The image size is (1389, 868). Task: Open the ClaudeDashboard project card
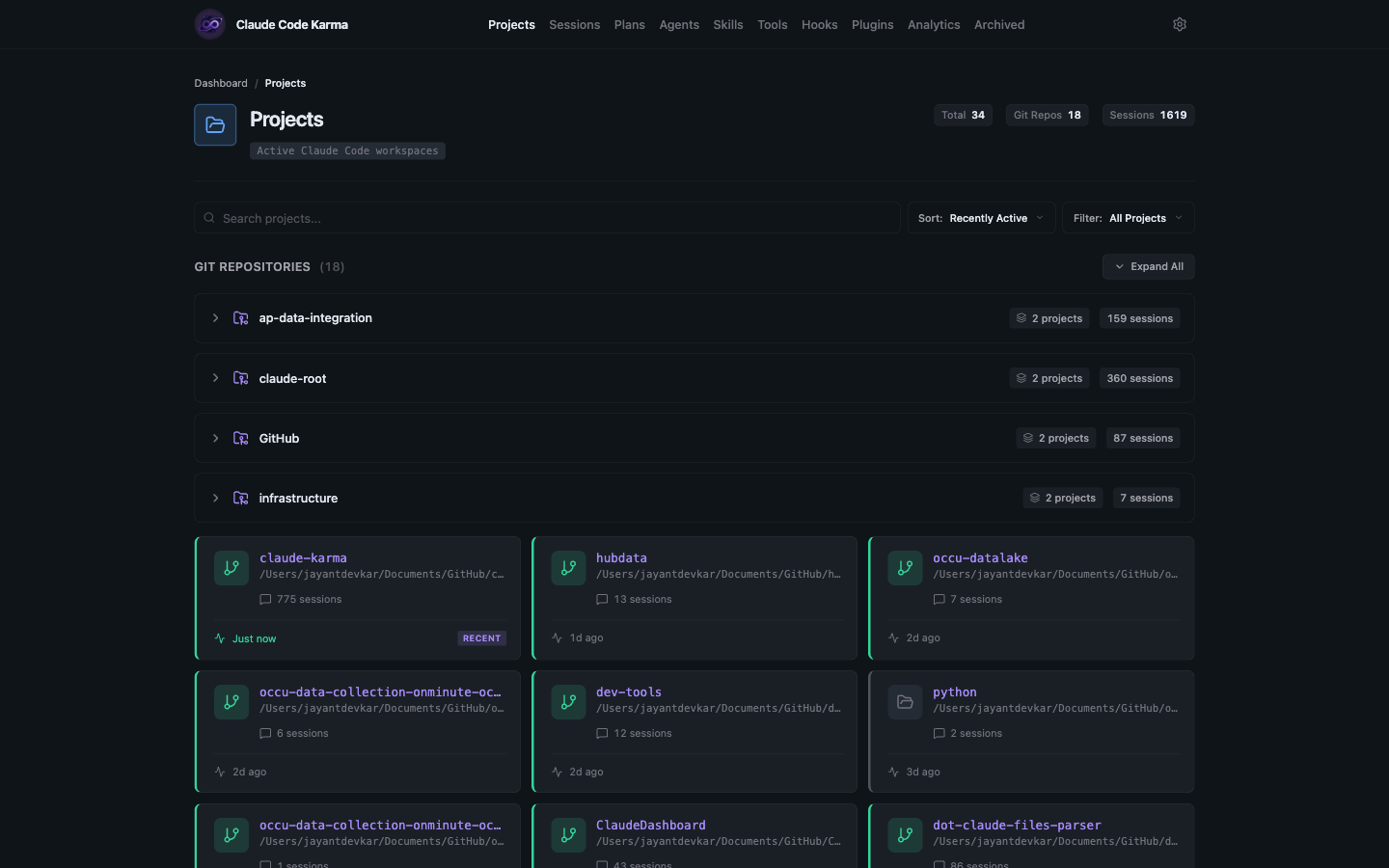coord(694,836)
